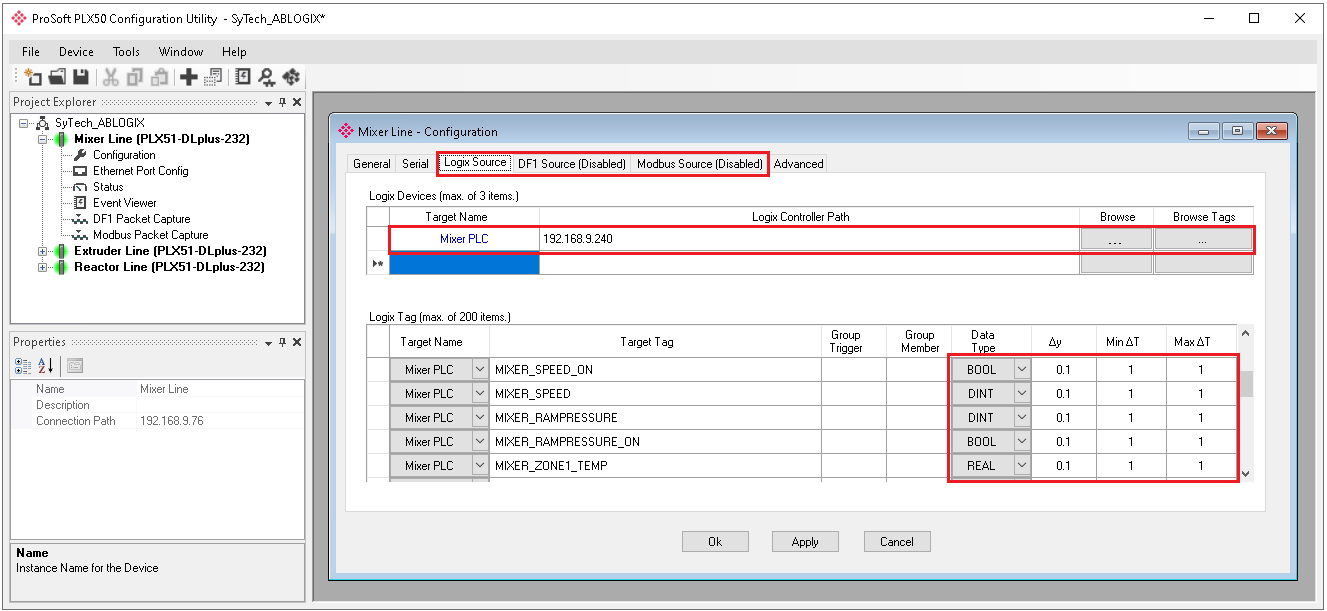Image resolution: width=1327 pixels, height=611 pixels.
Task: Select DF1 Packet Capture in the tree
Action: click(x=141, y=219)
